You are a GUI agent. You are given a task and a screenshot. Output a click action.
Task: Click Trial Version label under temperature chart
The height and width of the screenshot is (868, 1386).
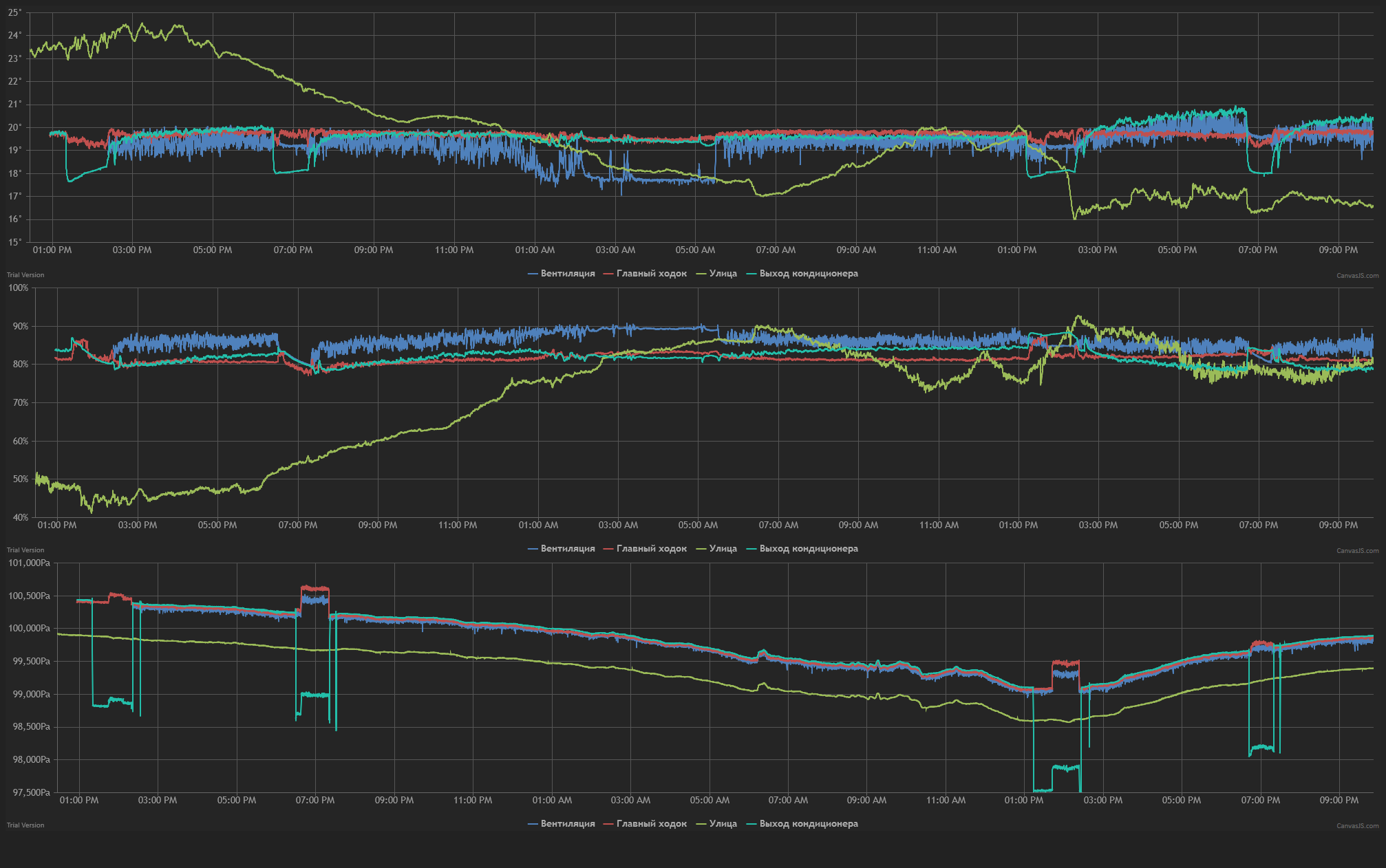(25, 275)
